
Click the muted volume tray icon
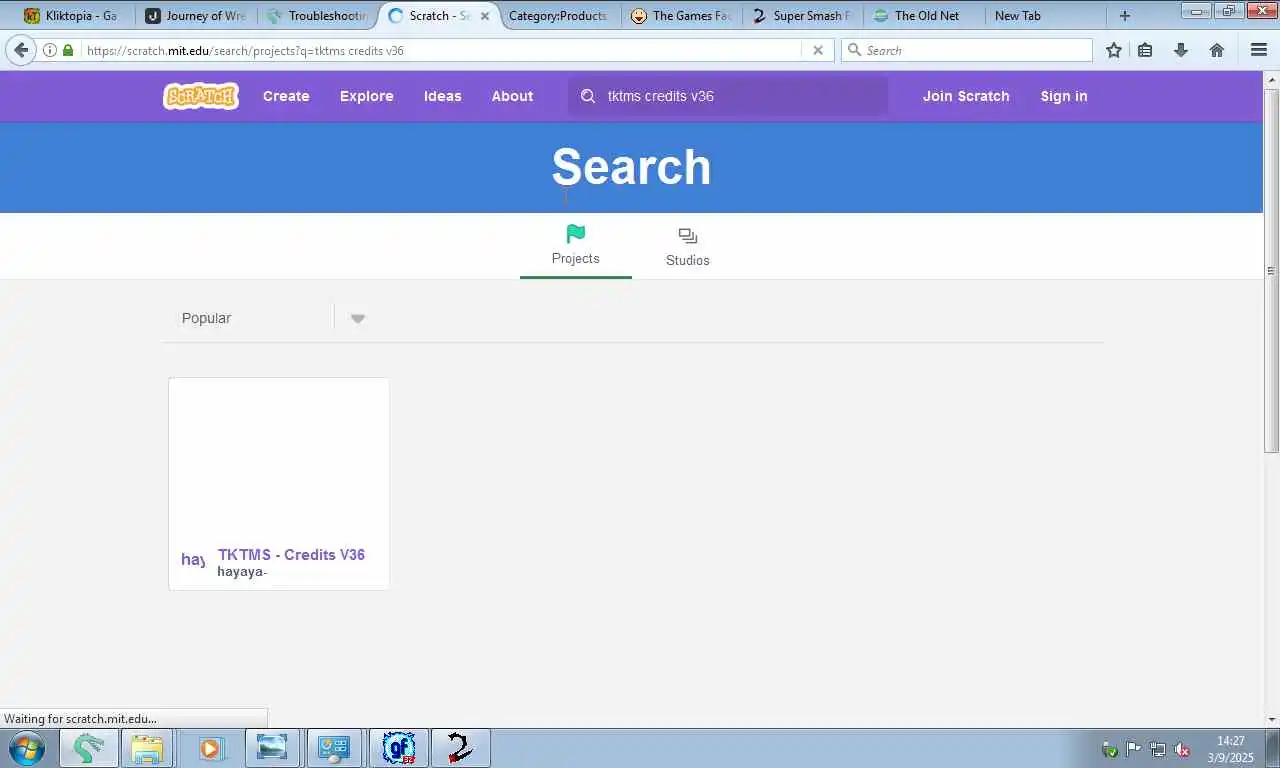pyautogui.click(x=1182, y=749)
